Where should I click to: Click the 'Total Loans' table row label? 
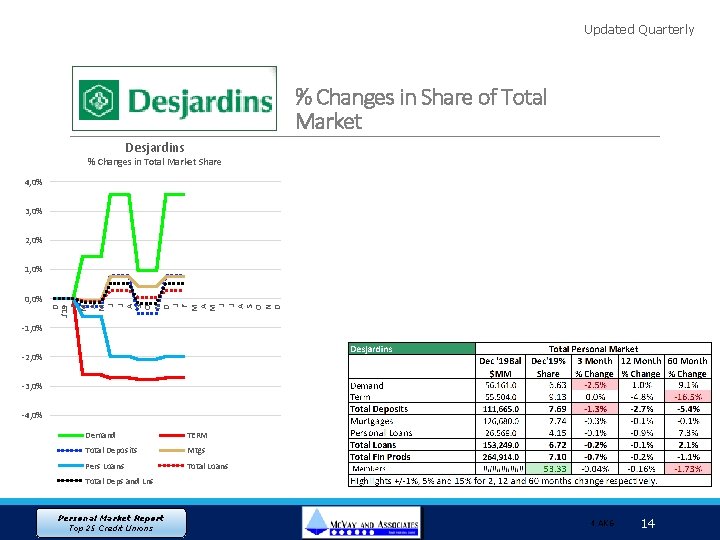(x=373, y=444)
